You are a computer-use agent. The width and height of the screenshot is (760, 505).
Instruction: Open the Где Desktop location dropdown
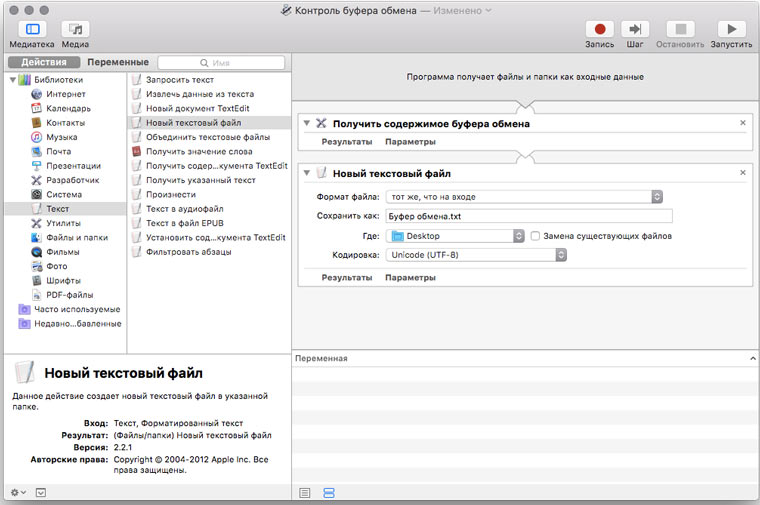455,236
